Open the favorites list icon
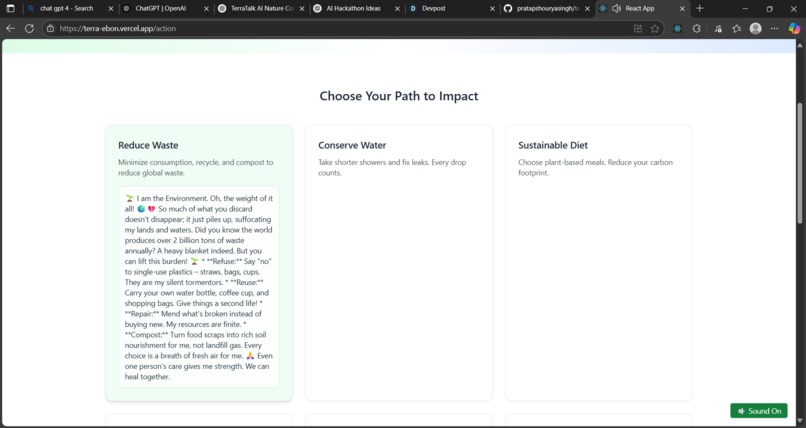Viewport: 806px width, 428px height. point(737,29)
